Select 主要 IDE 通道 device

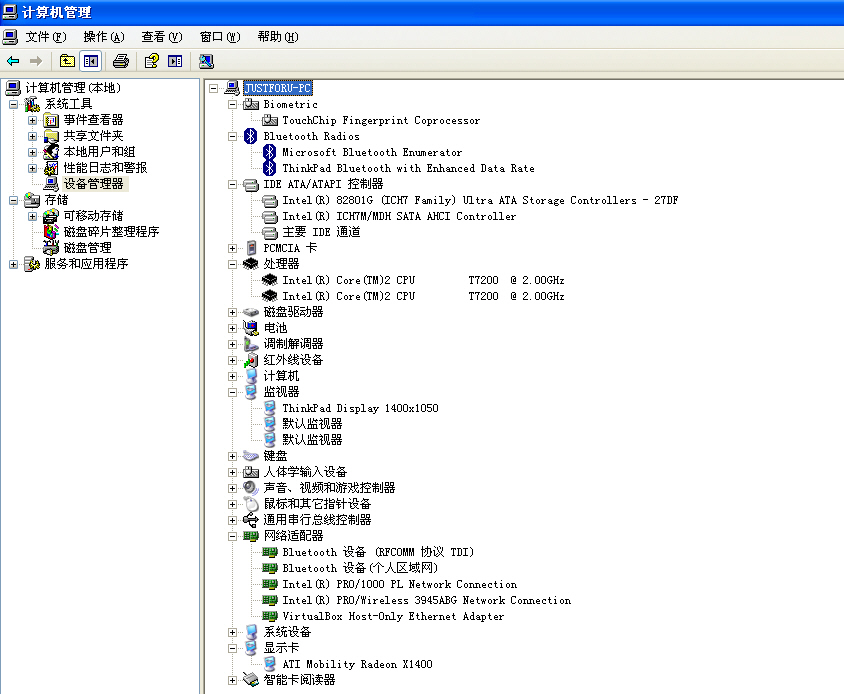[x=321, y=232]
